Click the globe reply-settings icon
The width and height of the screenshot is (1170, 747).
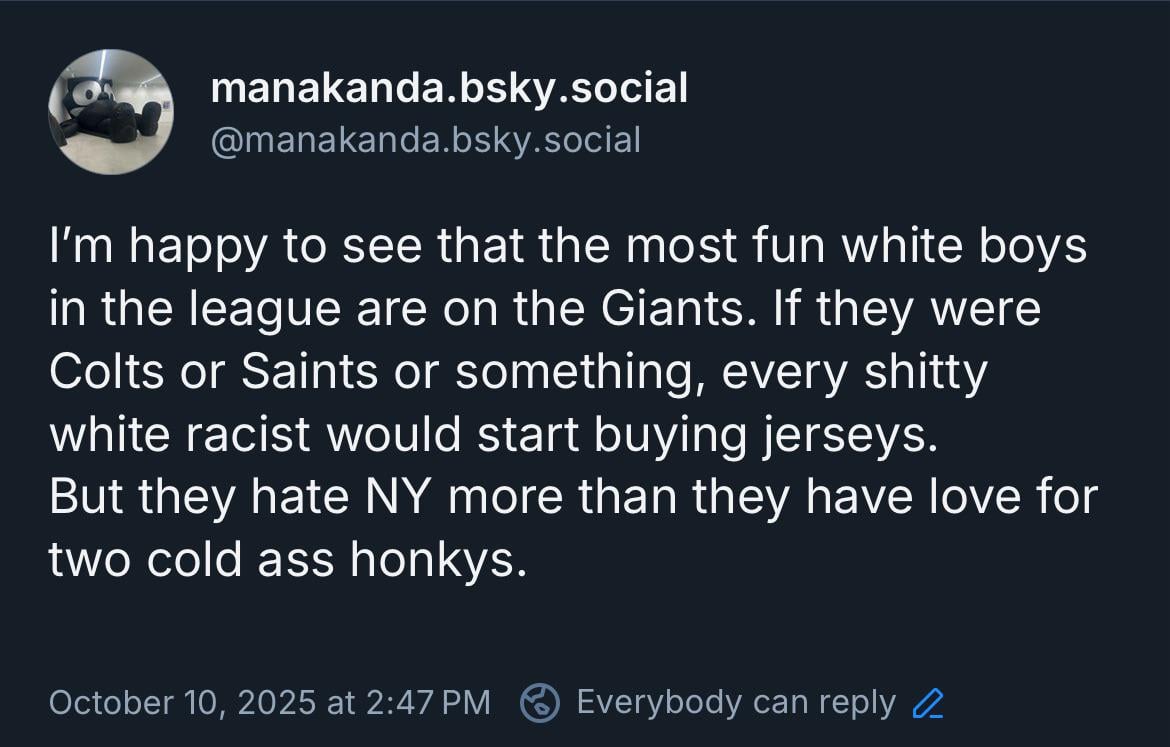pos(540,703)
